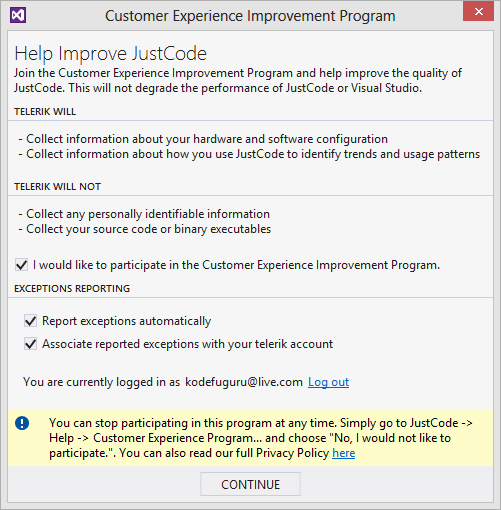Screen dimensions: 501x510
Task: Click the dialog title bar text
Action: (x=250, y=16)
